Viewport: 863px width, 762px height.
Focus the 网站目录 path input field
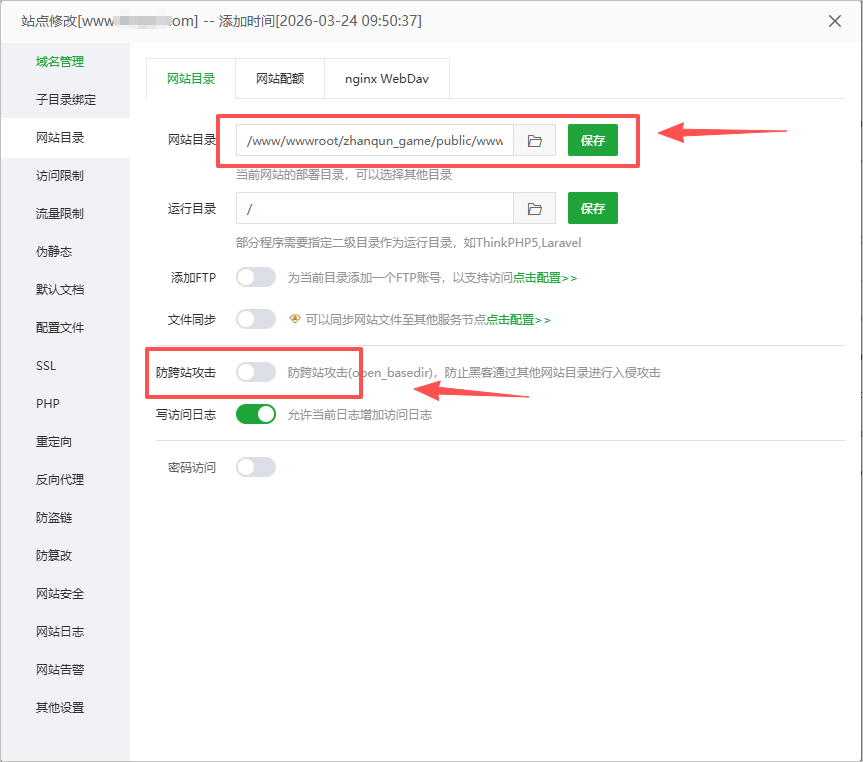coord(375,140)
